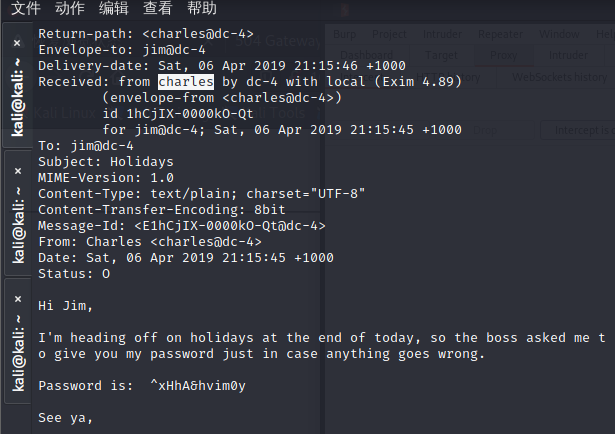Viewport: 615px width, 434px height.
Task: Switch to the second kali@kali vertical tab
Action: pos(18,225)
